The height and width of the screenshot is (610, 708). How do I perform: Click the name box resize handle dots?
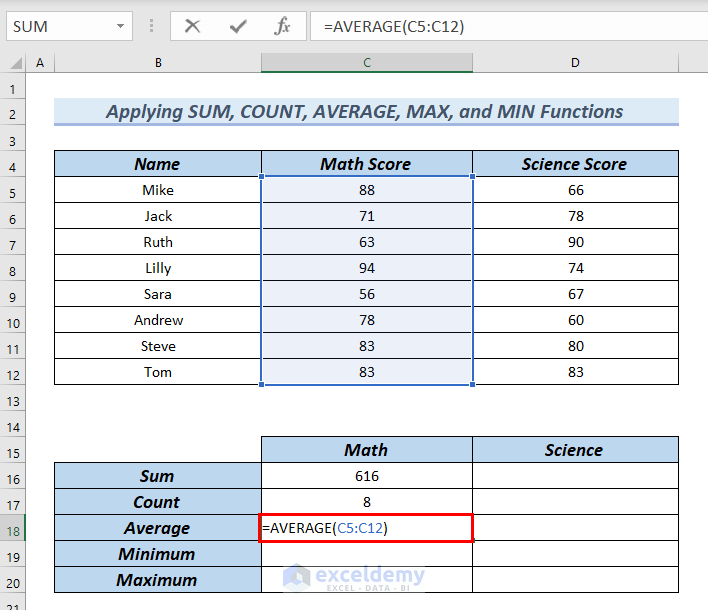(x=151, y=27)
